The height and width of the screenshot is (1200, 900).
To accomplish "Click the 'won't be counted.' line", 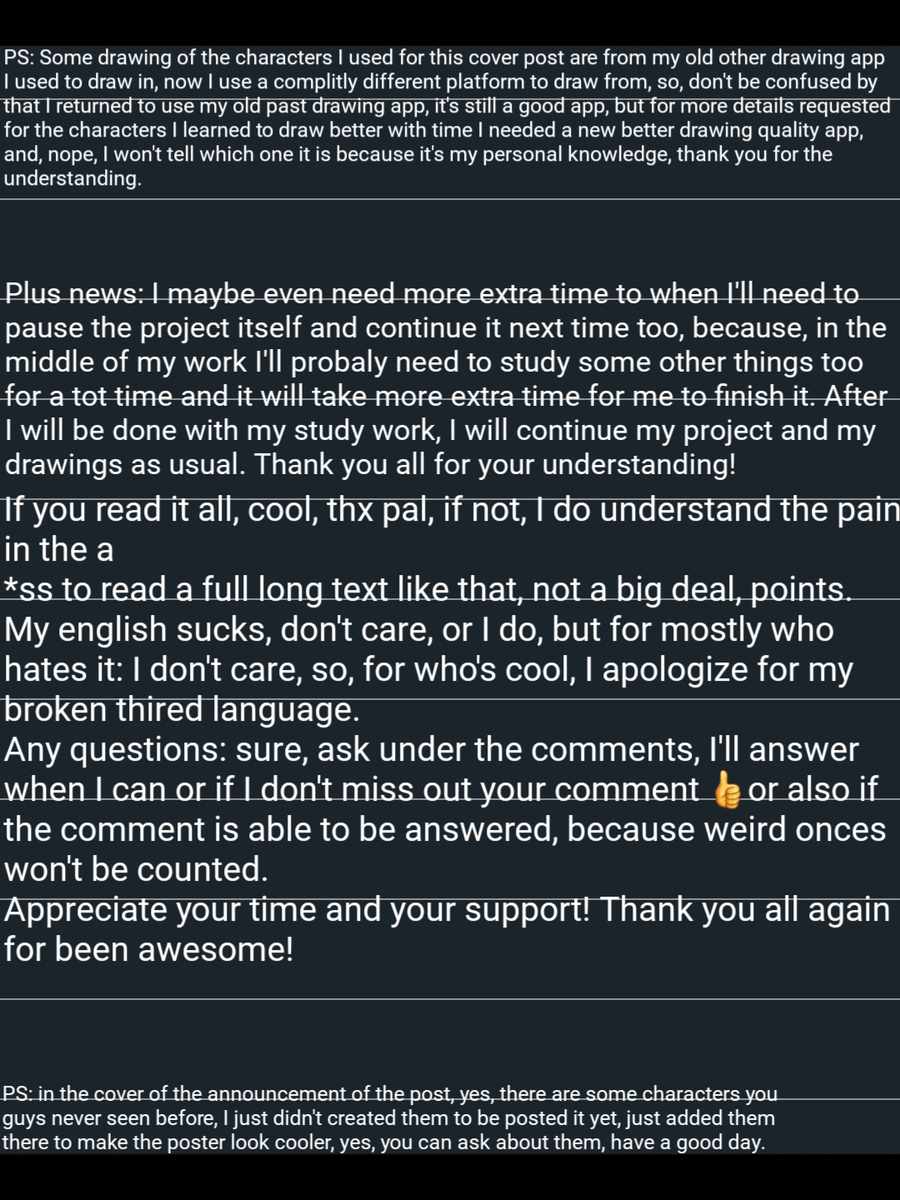I will click(x=136, y=870).
